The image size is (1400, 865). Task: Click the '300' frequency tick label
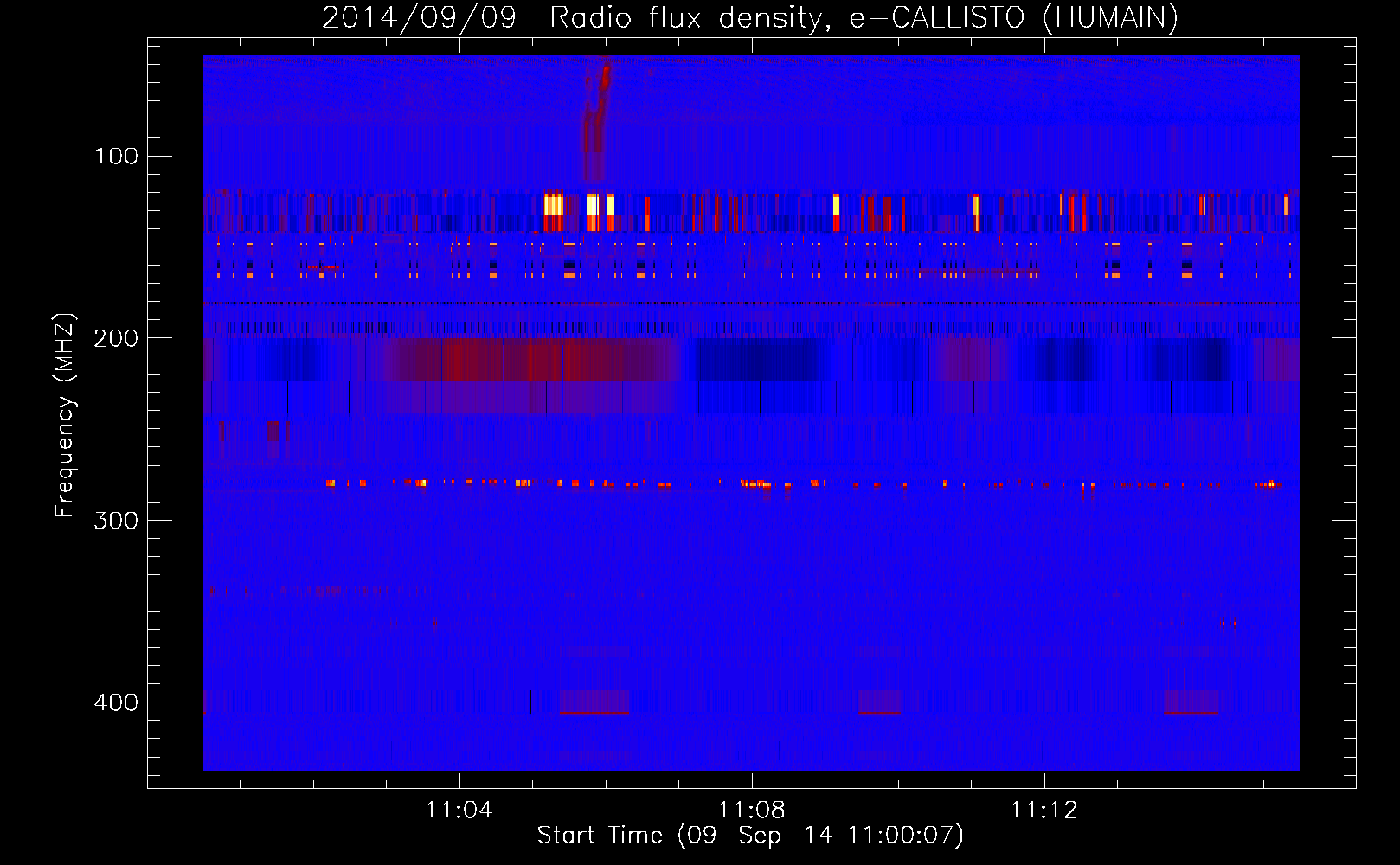[x=116, y=520]
